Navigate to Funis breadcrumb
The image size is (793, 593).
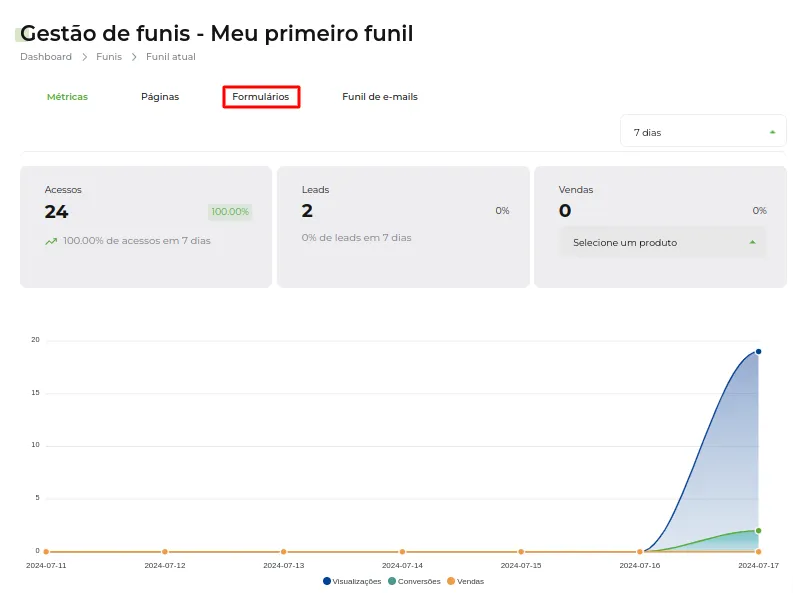point(109,57)
